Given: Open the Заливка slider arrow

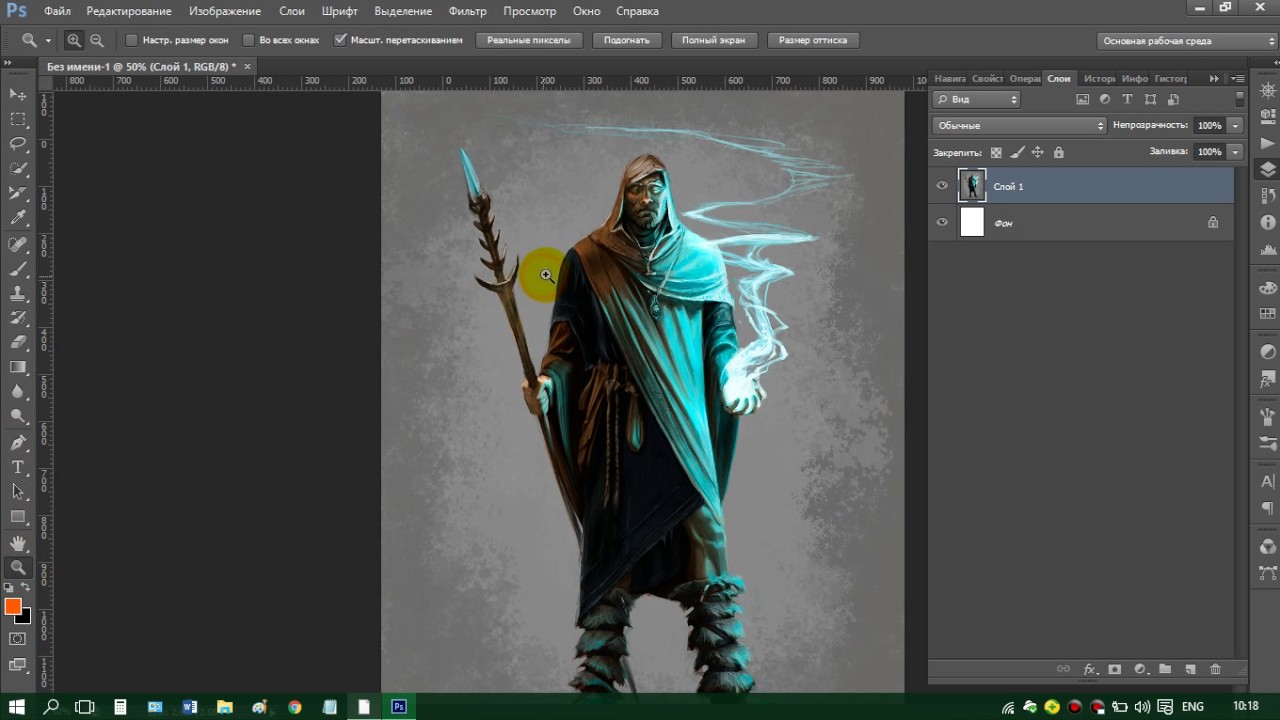Looking at the screenshot, I should pyautogui.click(x=1236, y=152).
